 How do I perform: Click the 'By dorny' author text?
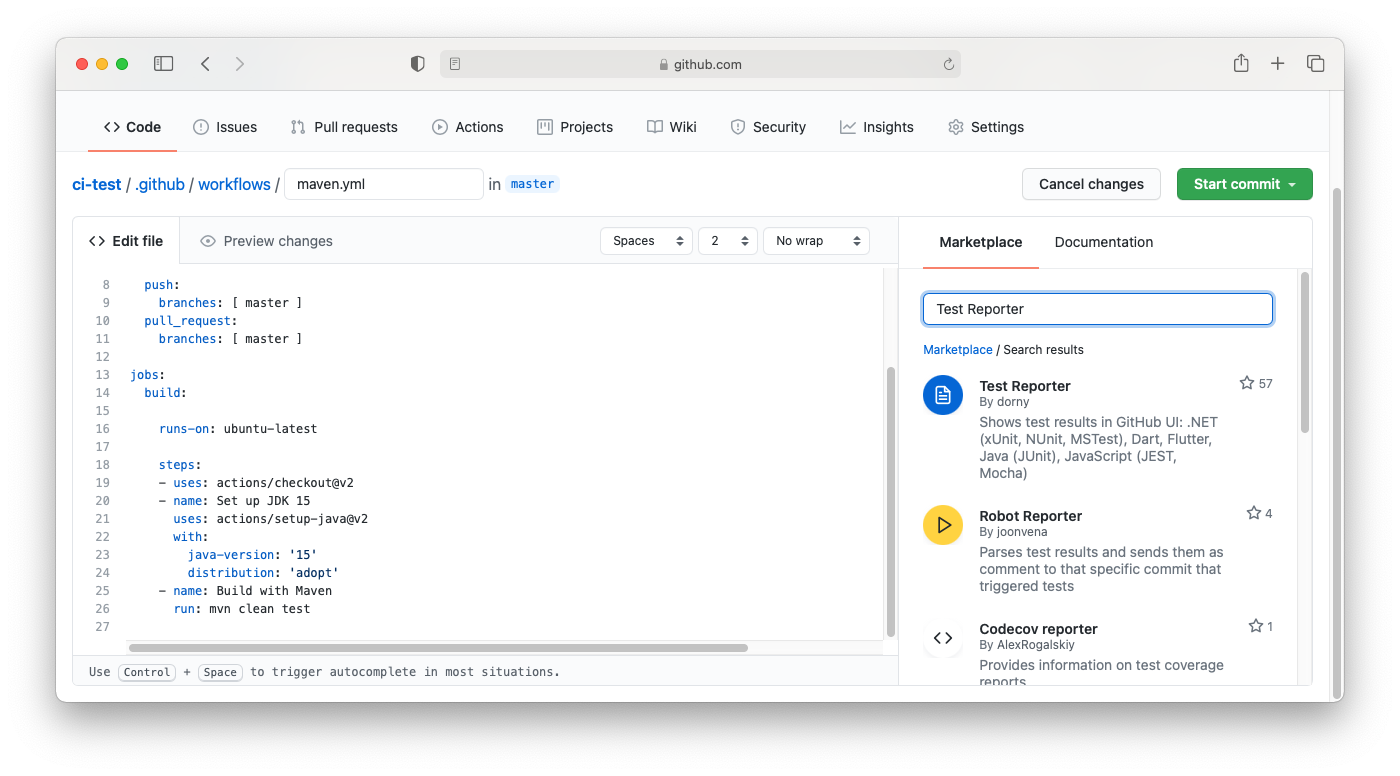[x=1004, y=402]
